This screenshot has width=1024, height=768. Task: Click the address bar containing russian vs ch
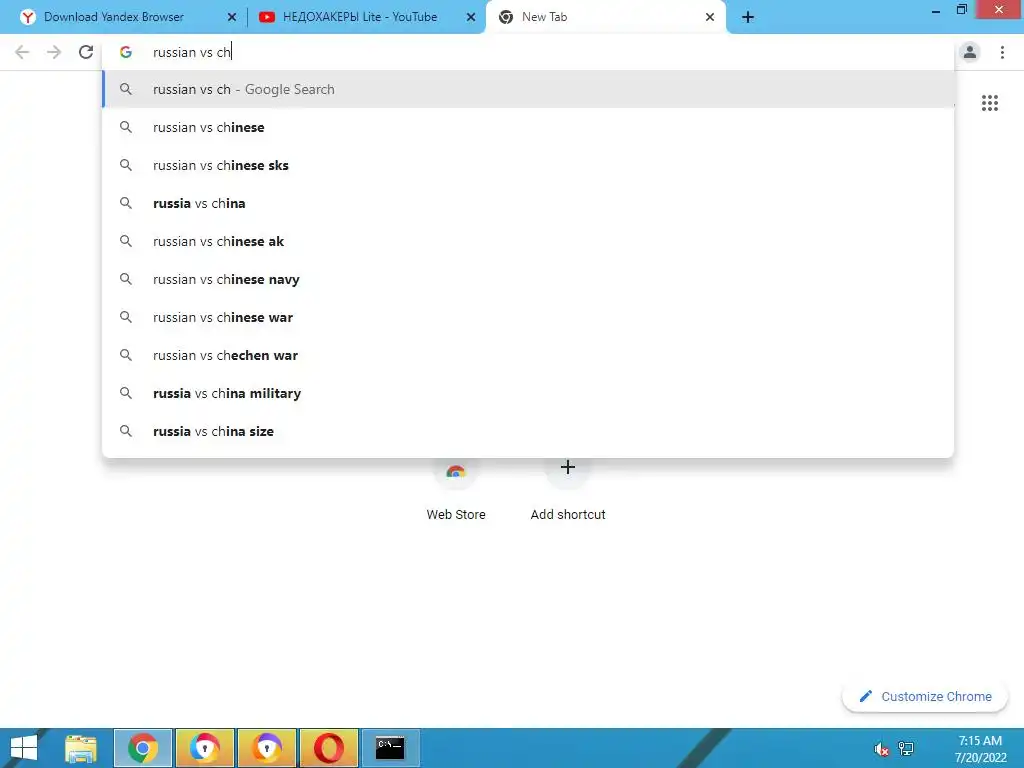click(x=528, y=52)
